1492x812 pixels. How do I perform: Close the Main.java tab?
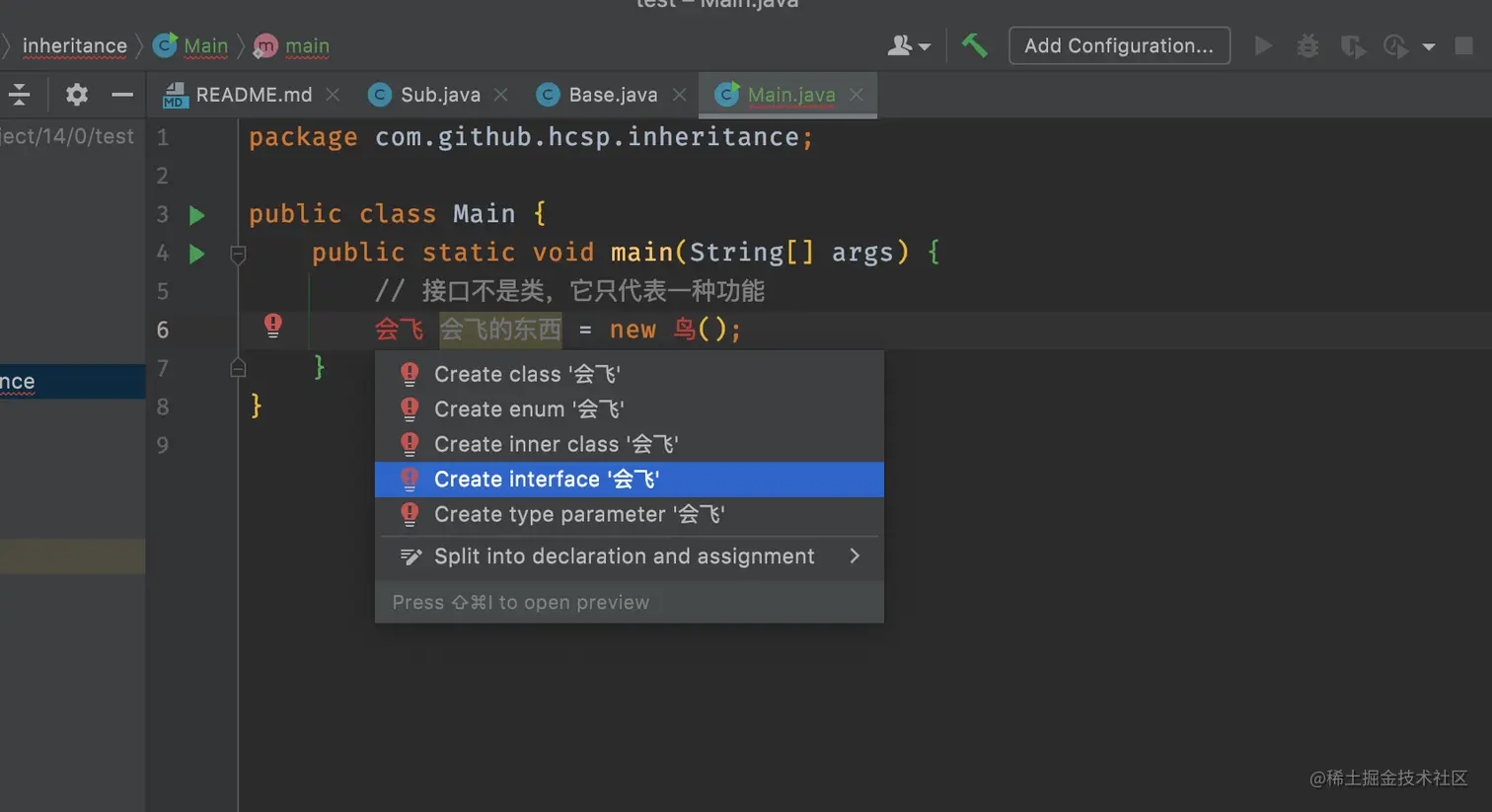click(x=856, y=95)
